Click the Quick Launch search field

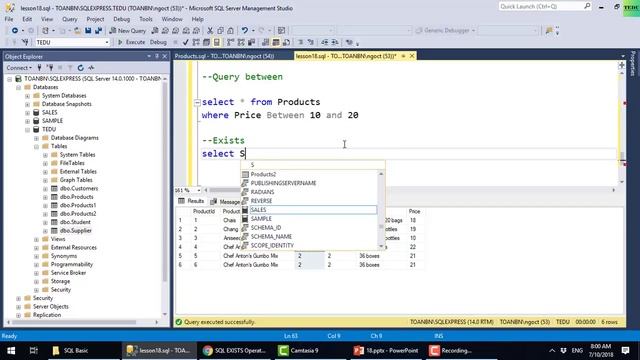click(x=544, y=7)
